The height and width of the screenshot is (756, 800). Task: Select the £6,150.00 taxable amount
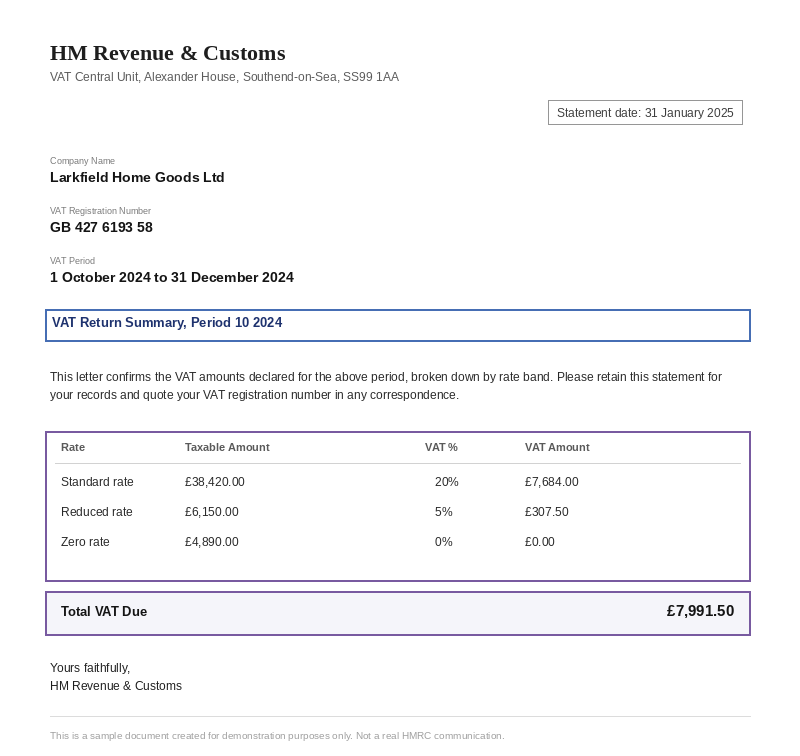click(211, 512)
